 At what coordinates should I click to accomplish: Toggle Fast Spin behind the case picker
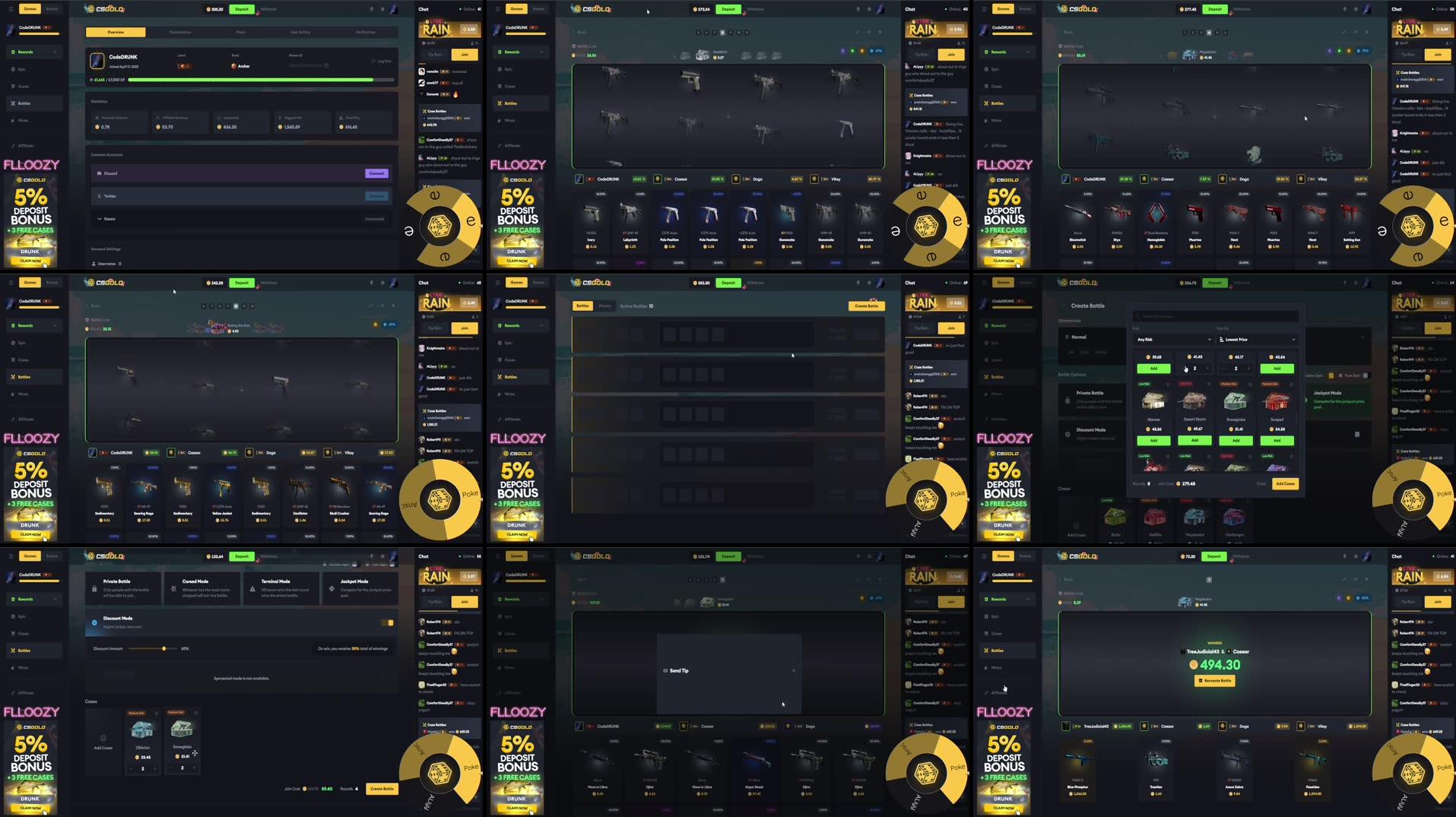point(1366,375)
